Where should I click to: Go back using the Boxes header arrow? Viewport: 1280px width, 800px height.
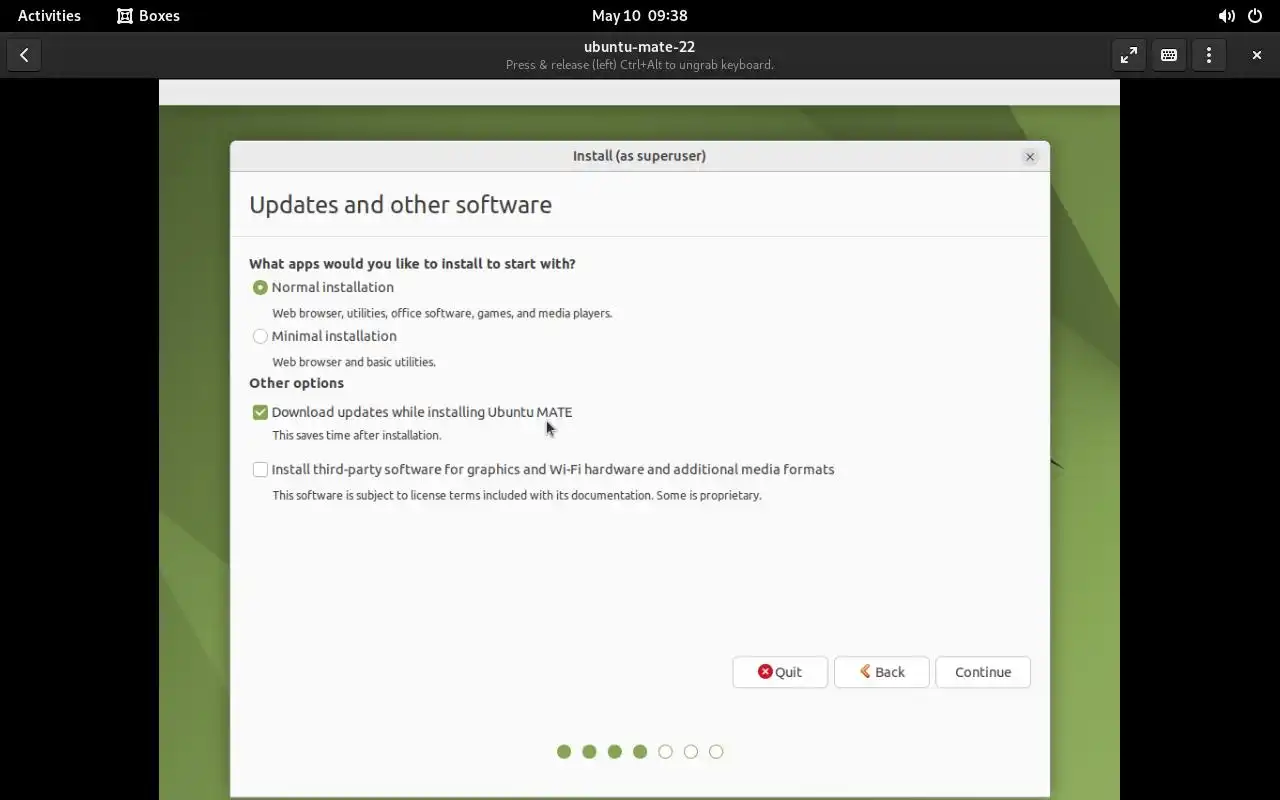24,55
